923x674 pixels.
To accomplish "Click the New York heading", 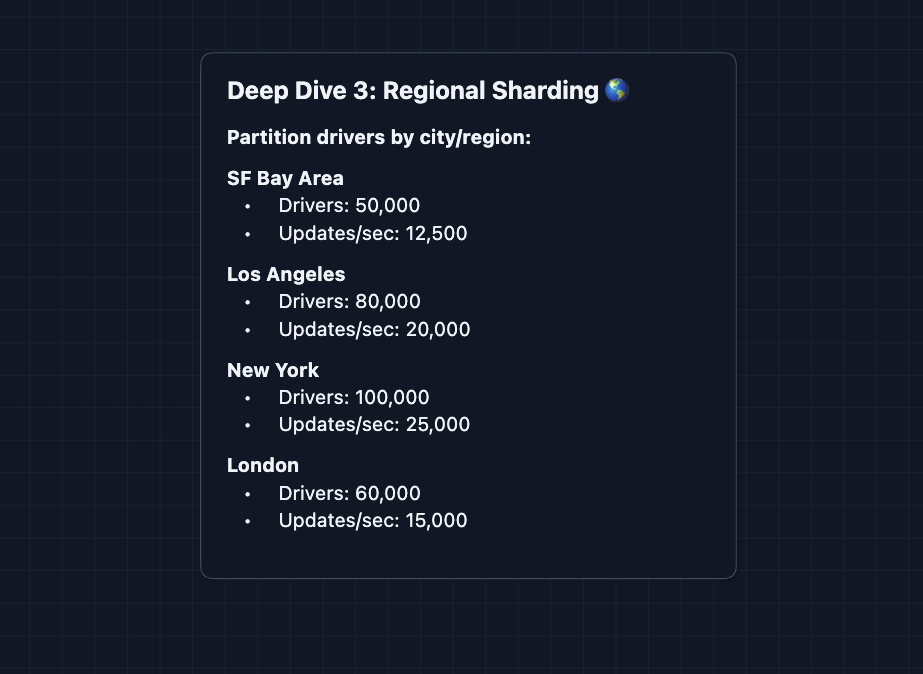I will click(273, 370).
